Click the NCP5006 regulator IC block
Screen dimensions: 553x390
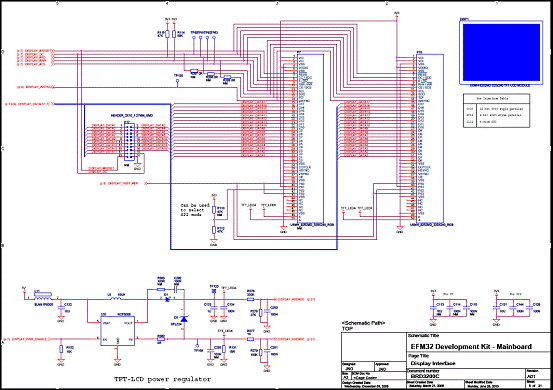tap(117, 331)
